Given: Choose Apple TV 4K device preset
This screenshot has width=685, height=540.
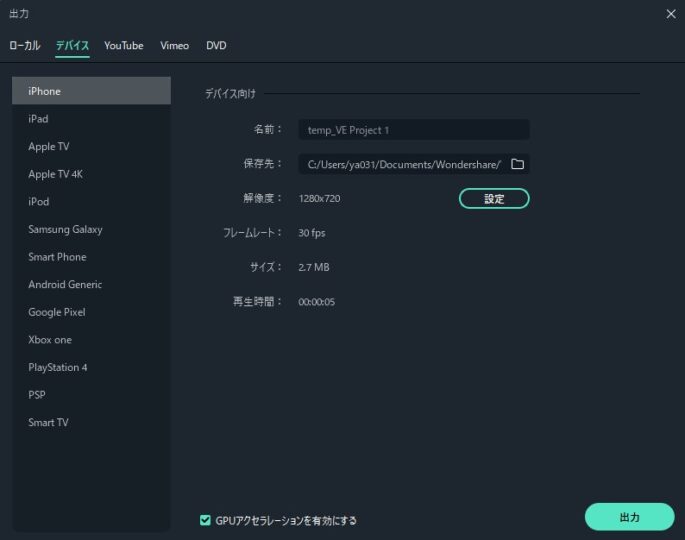Looking at the screenshot, I should coord(55,174).
